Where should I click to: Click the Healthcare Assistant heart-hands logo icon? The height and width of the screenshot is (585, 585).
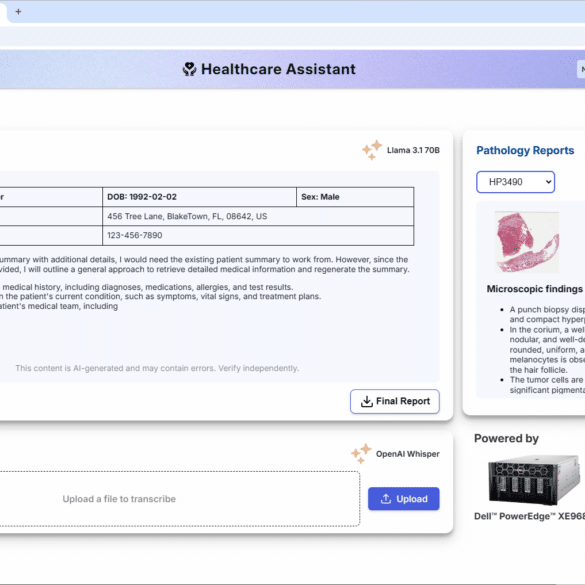click(x=190, y=69)
